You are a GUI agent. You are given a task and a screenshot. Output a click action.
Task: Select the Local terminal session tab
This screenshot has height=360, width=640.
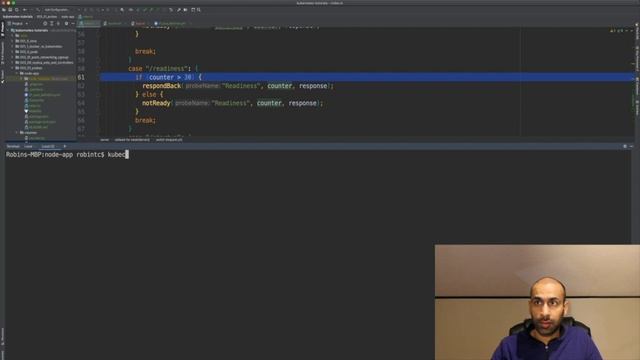pos(28,147)
